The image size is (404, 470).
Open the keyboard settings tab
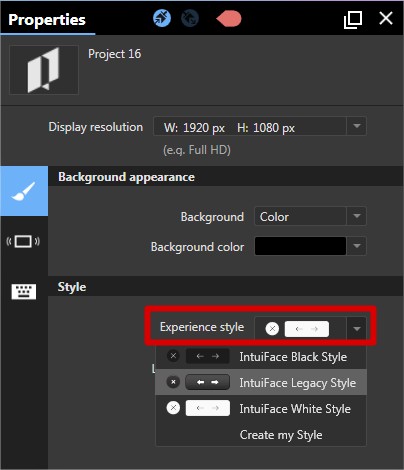[x=24, y=292]
